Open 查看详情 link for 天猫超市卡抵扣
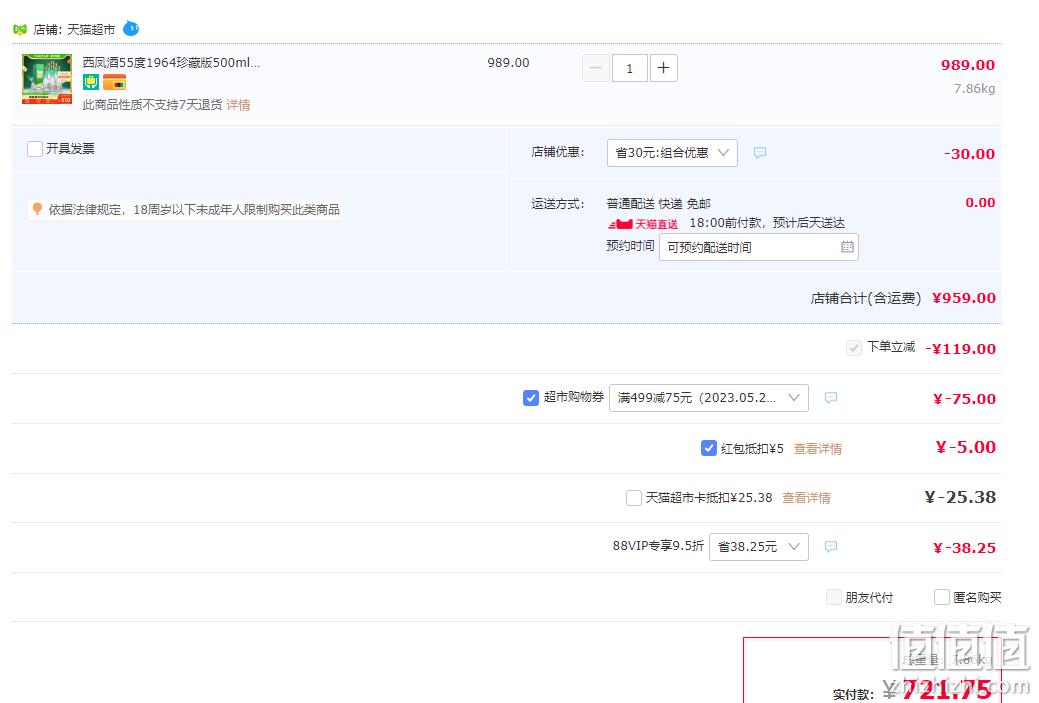 [x=806, y=498]
